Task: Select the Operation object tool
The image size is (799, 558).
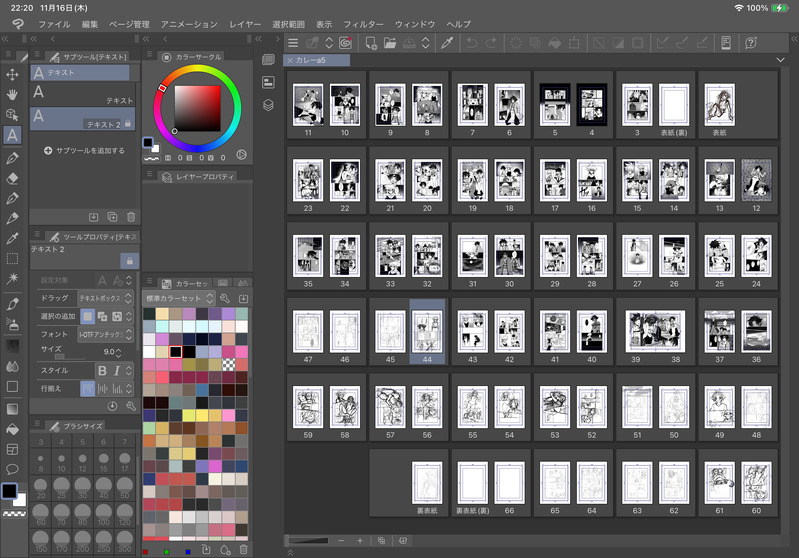Action: pos(12,115)
